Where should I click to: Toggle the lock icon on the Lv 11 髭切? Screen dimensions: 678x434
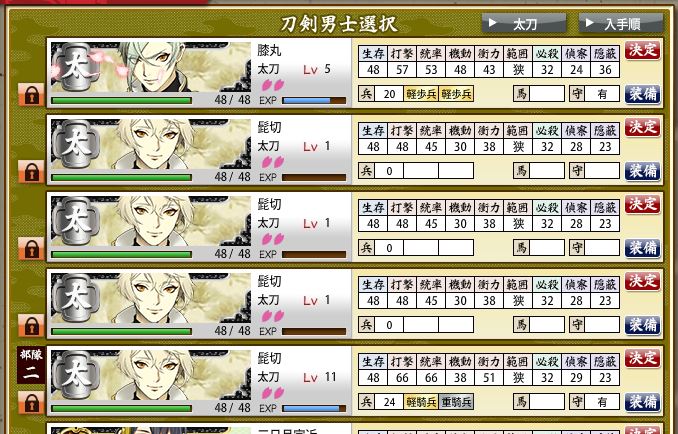pyautogui.click(x=31, y=402)
